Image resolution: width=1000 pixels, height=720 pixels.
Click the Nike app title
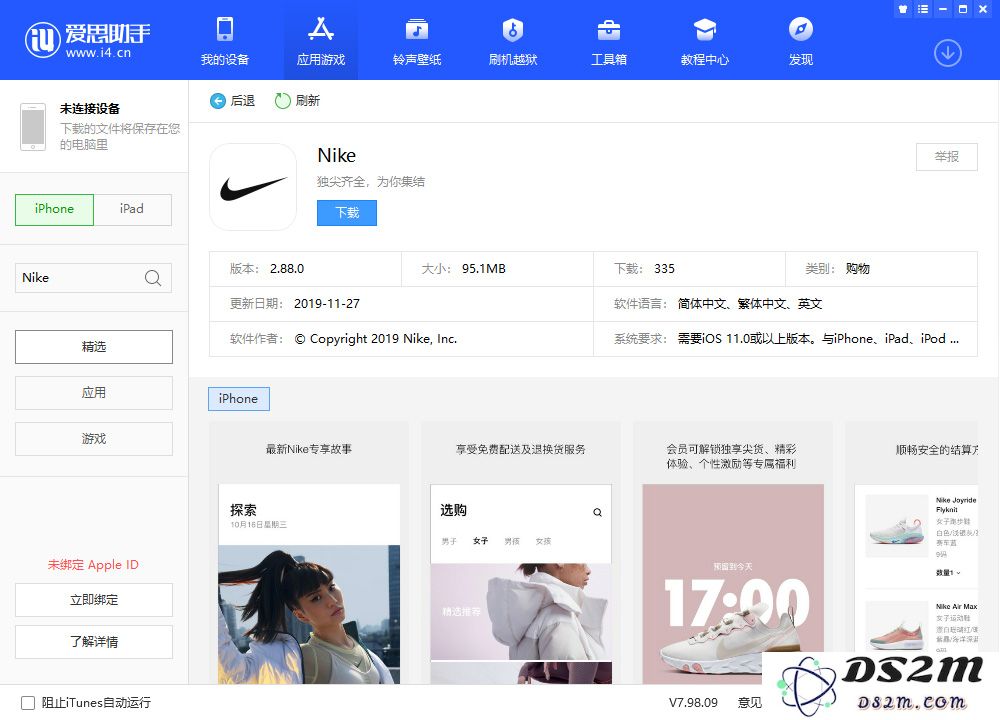pyautogui.click(x=337, y=156)
